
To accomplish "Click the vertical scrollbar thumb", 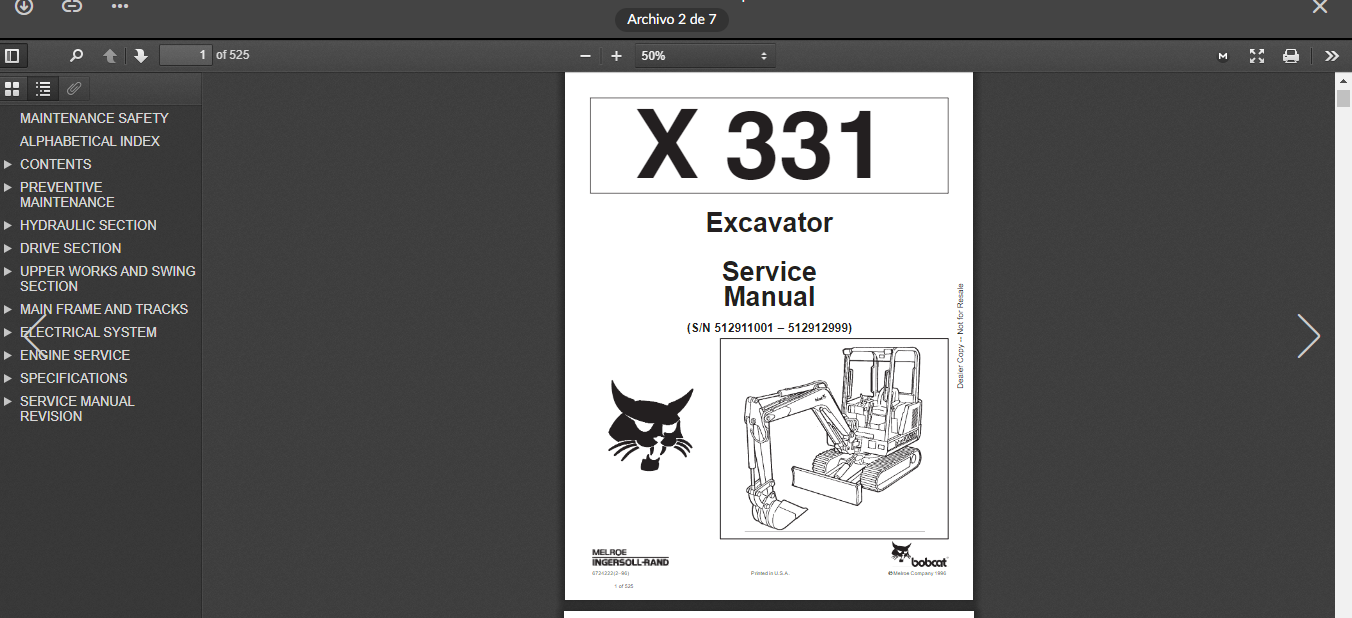I will [x=1343, y=98].
